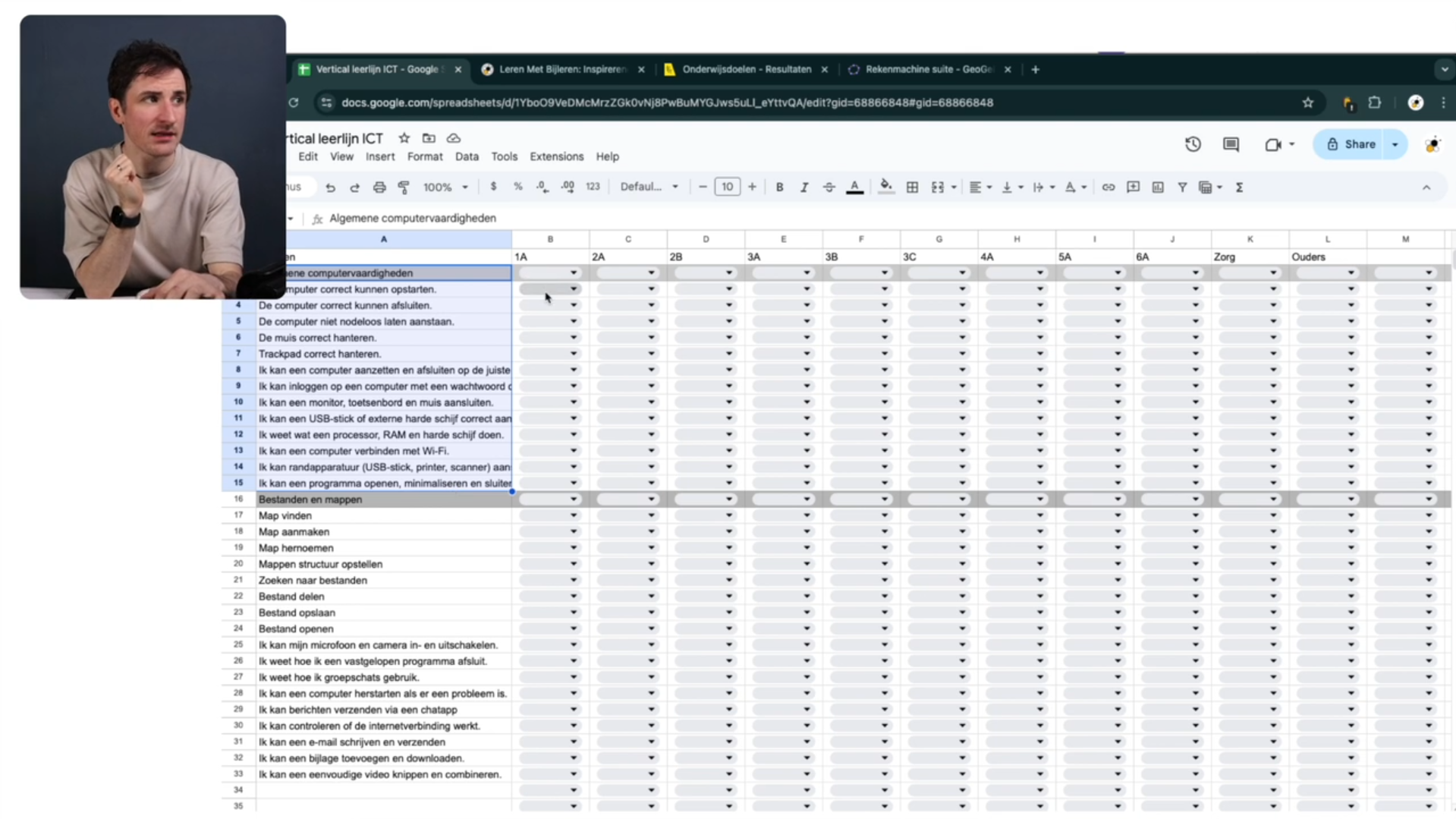Open the borders tool
The image size is (1456, 819).
point(913,187)
